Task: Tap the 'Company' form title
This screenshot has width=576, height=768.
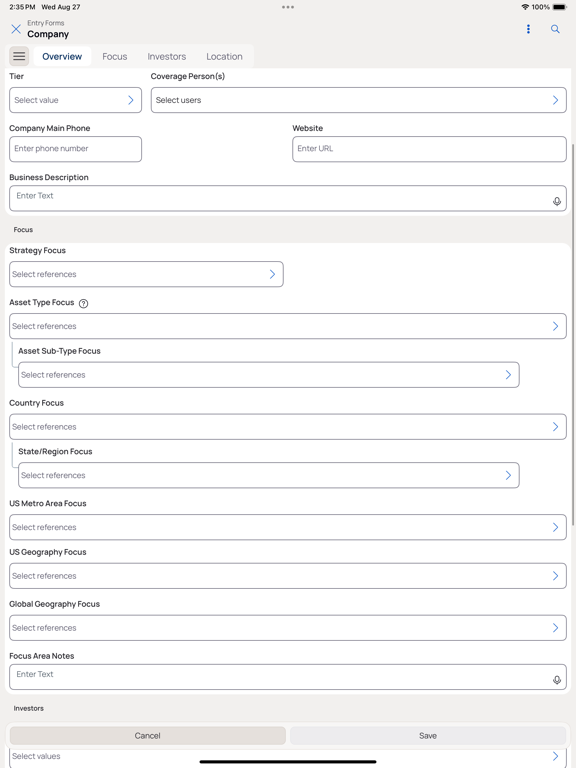Action: click(x=48, y=34)
